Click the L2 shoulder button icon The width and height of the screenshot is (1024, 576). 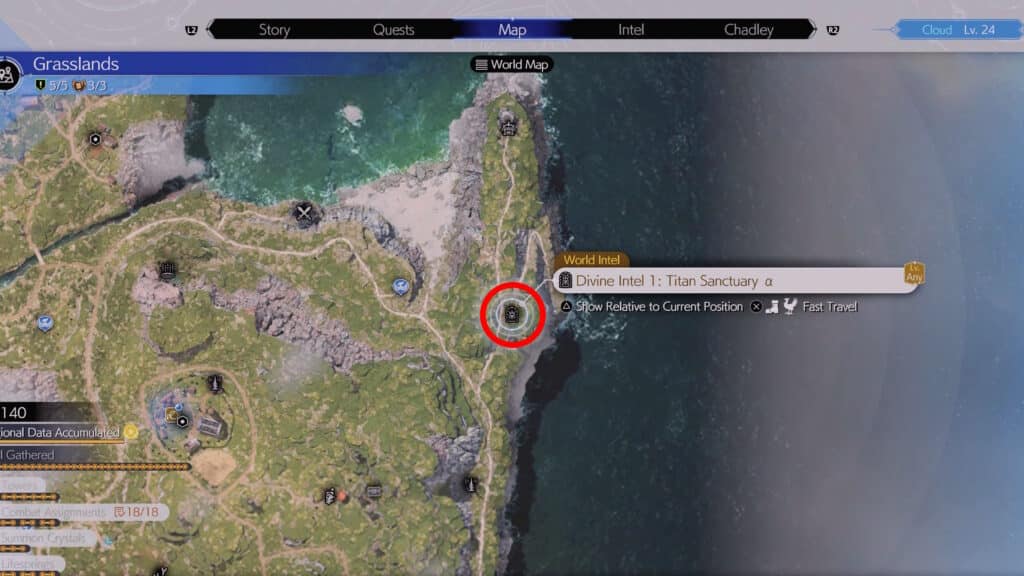[x=191, y=30]
